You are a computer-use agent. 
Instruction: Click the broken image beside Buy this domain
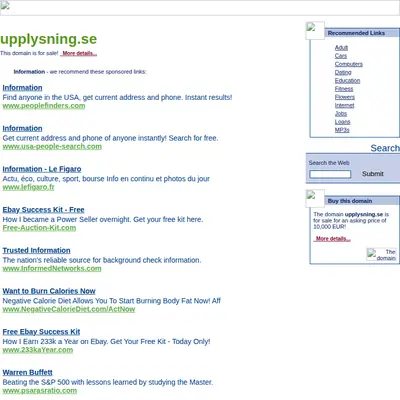click(x=315, y=199)
